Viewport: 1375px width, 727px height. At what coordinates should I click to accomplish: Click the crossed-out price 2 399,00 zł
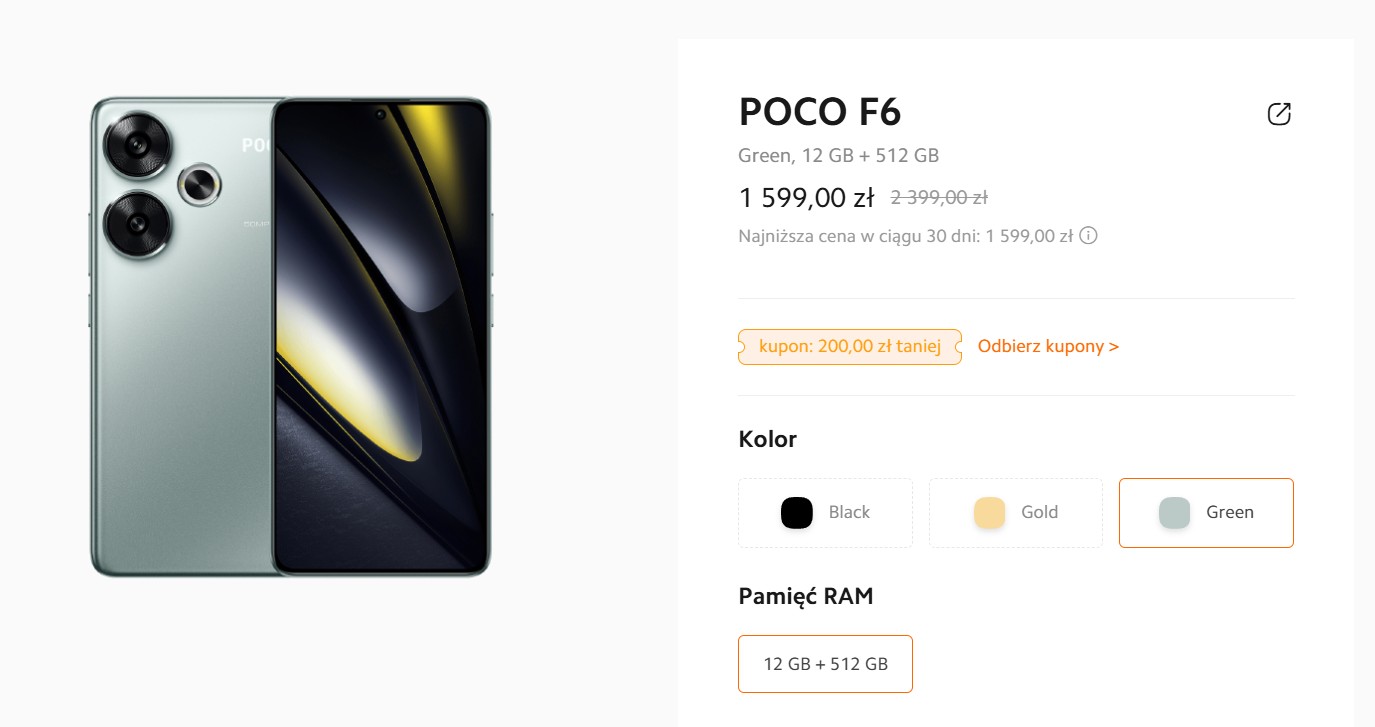tap(939, 198)
